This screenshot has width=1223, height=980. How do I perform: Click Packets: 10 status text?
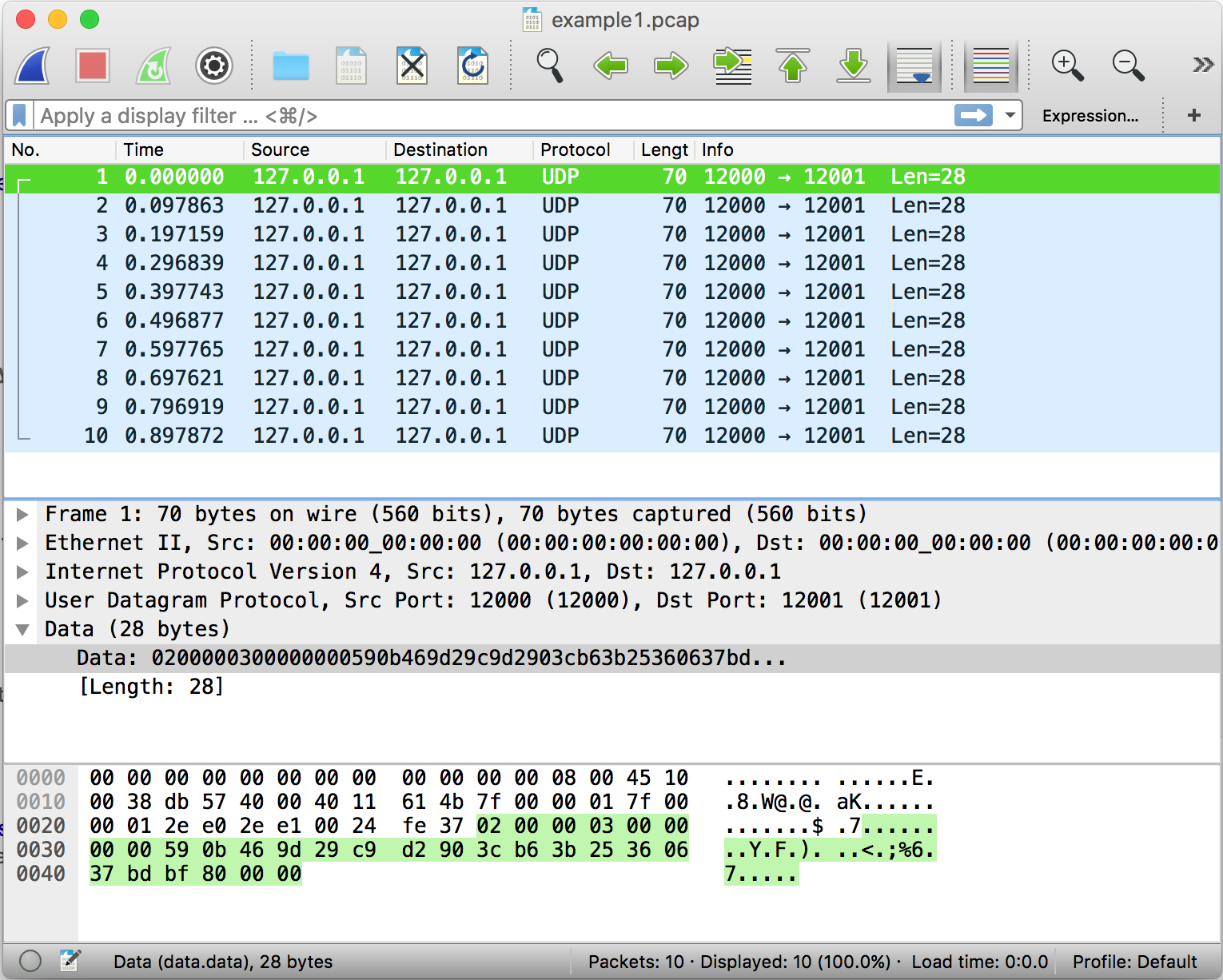coord(635,962)
